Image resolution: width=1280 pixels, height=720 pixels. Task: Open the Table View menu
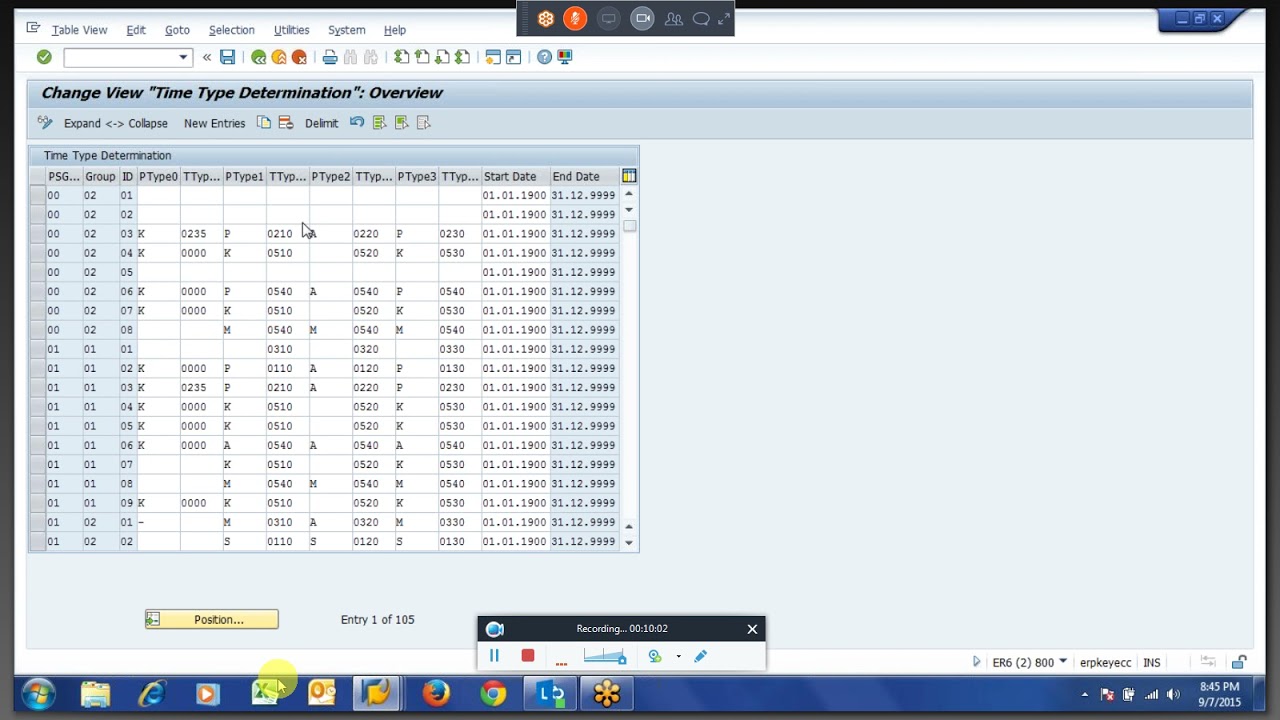79,30
